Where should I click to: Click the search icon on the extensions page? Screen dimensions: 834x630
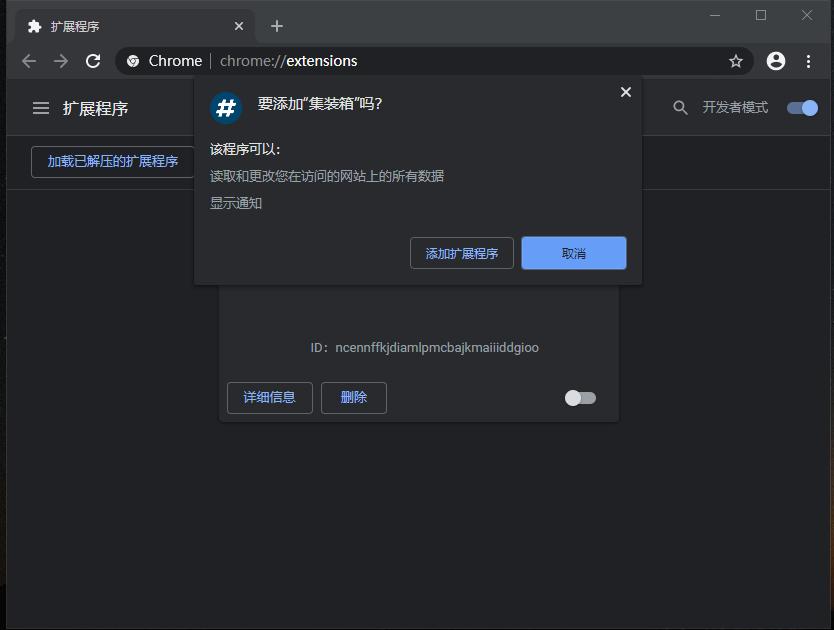click(x=680, y=107)
